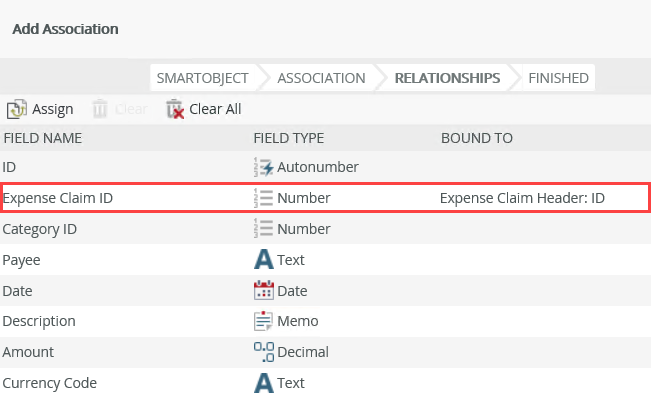
Task: Click Text type label in Payee row
Action: pyautogui.click(x=291, y=260)
